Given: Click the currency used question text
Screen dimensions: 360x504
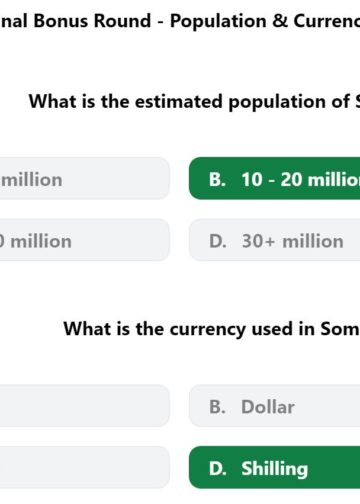Looking at the screenshot, I should [x=212, y=329].
